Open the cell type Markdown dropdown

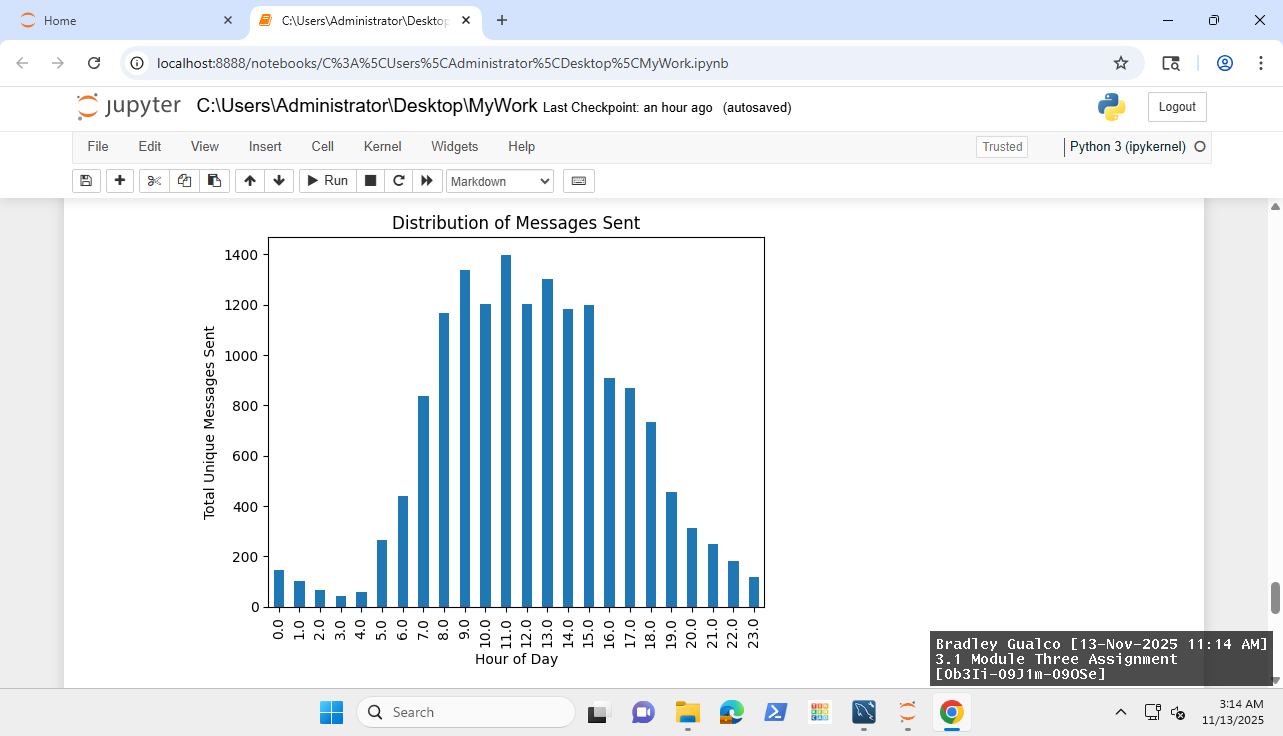(x=500, y=181)
